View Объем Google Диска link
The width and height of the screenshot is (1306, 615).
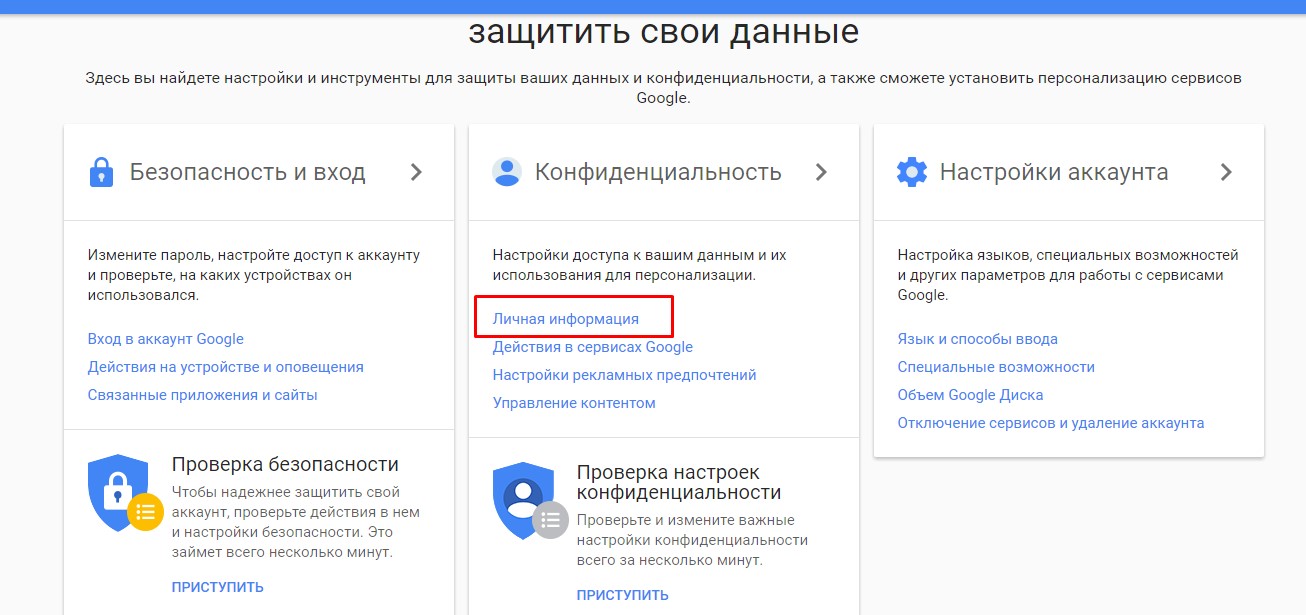point(970,395)
